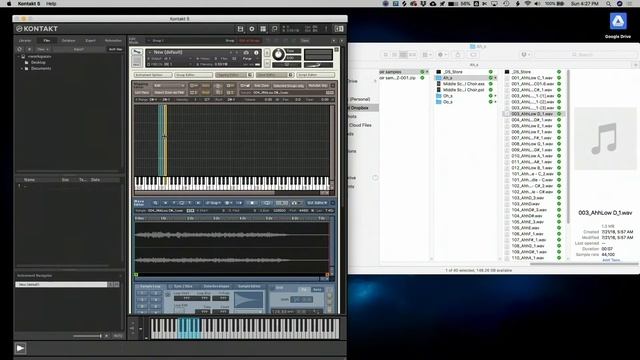Toggle Selected Groups only in Mapping Editor
This screenshot has width=640, height=360.
pyautogui.click(x=289, y=86)
